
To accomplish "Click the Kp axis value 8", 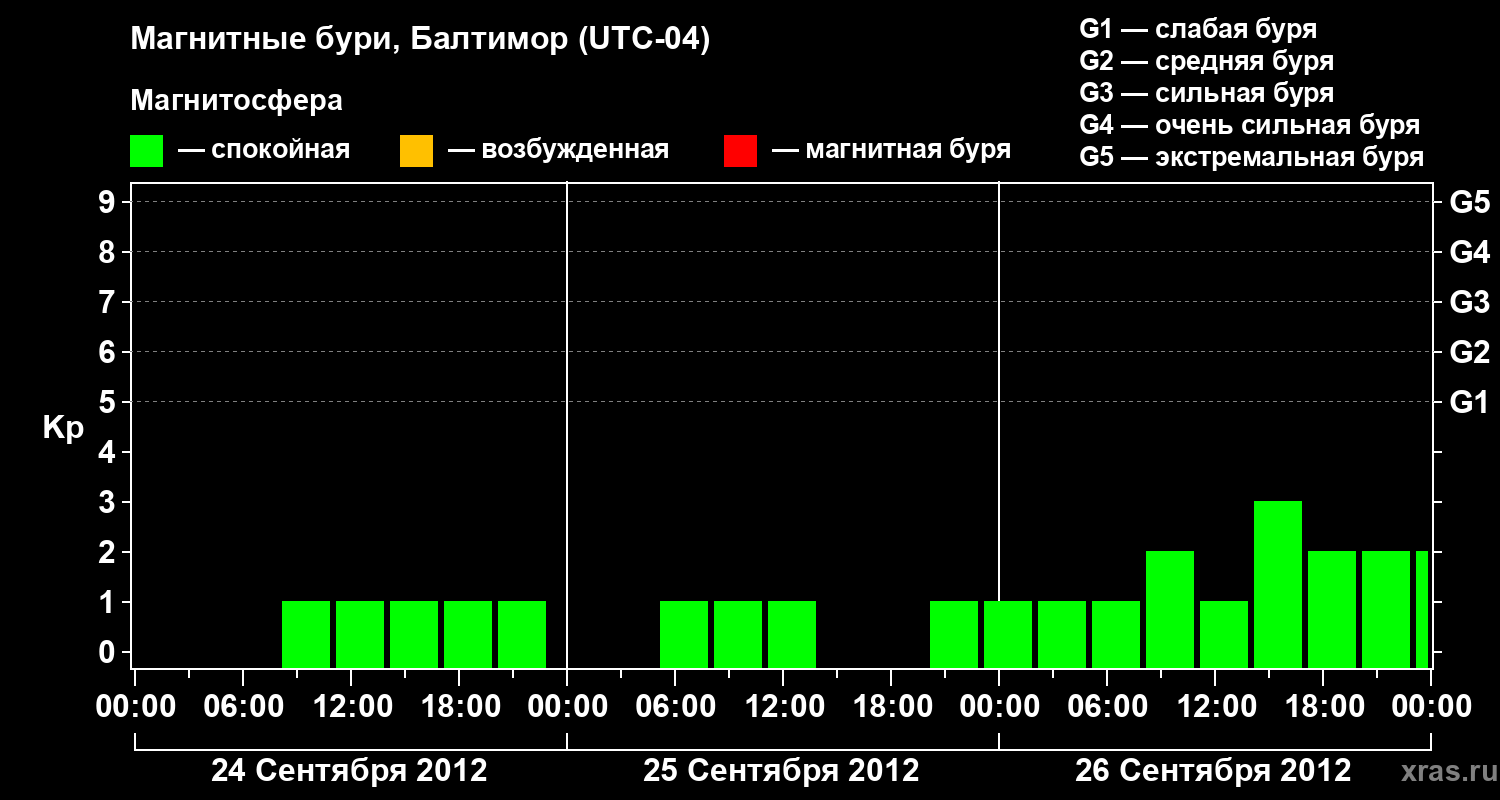I will 109,252.
